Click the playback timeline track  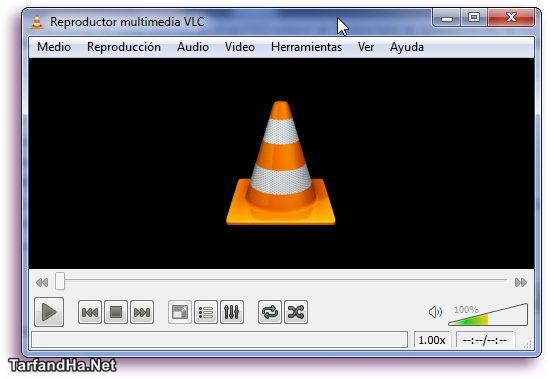point(282,280)
